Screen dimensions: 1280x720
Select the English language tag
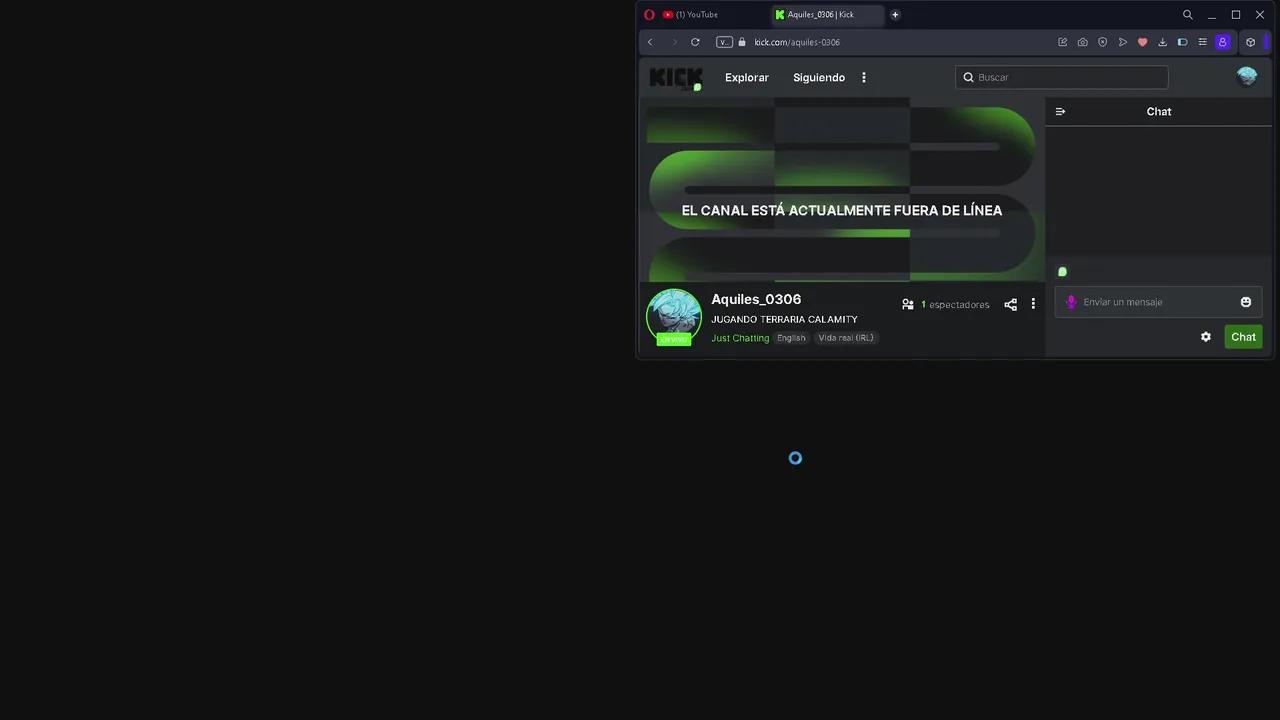coord(791,338)
